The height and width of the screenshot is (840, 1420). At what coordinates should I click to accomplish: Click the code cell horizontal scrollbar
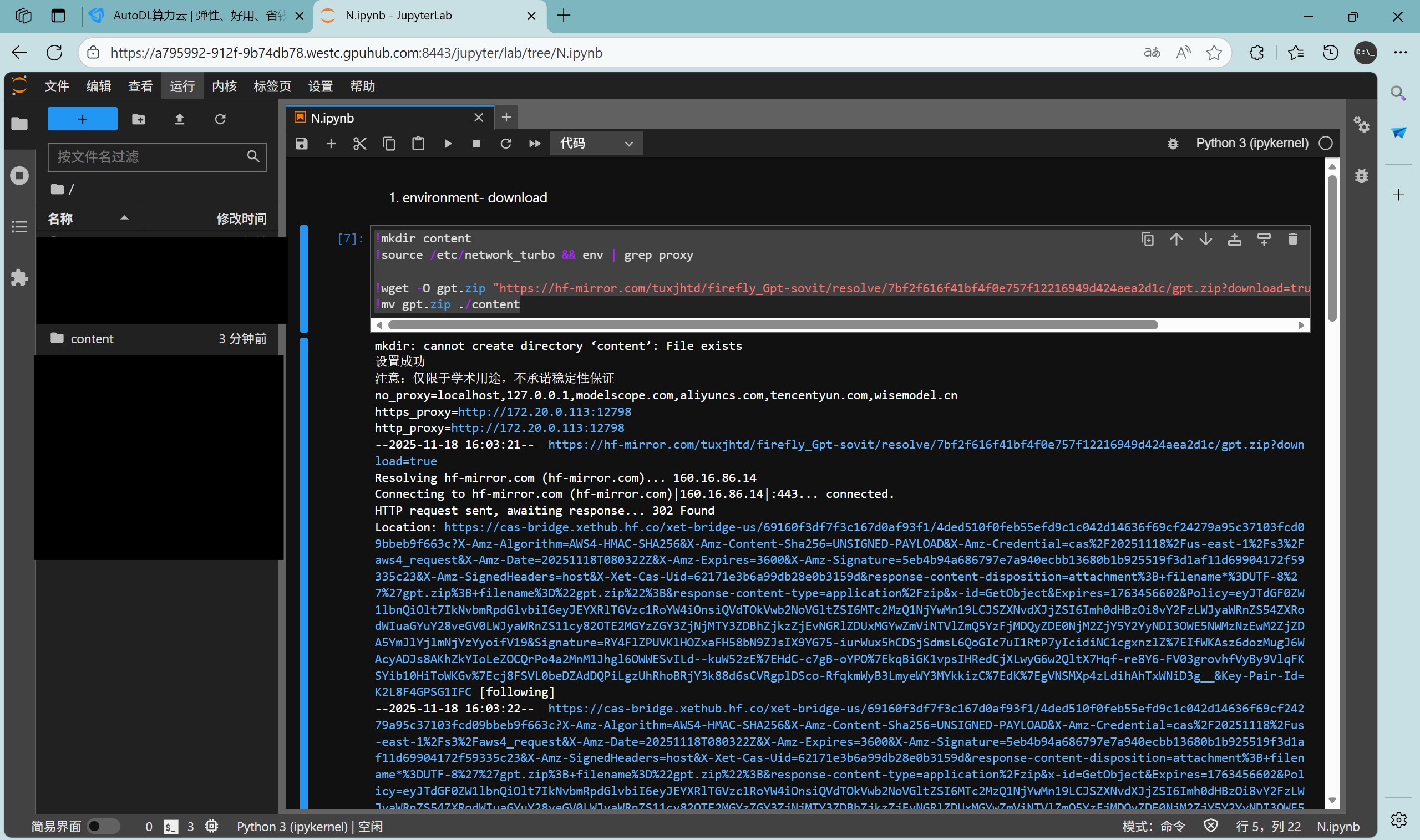click(x=773, y=325)
